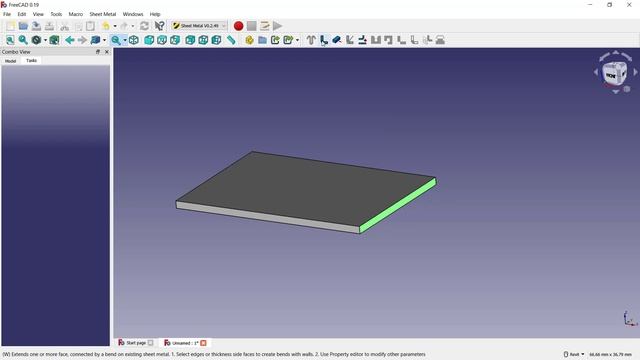Open the Sheet Metal workbench selector

pos(199,26)
